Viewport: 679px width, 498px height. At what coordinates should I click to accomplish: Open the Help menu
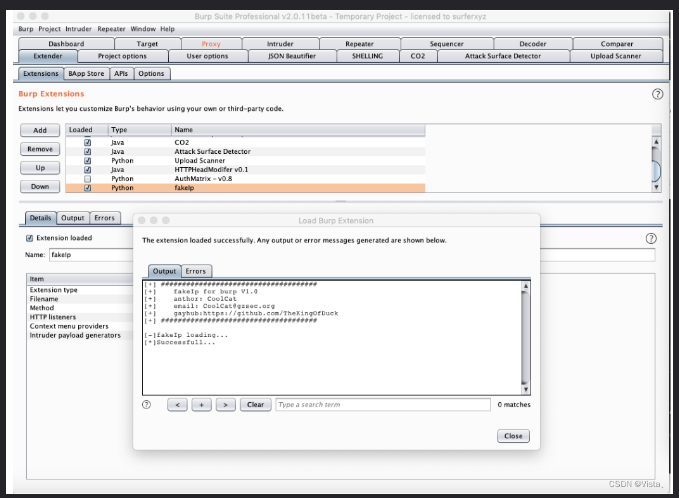pyautogui.click(x=167, y=29)
